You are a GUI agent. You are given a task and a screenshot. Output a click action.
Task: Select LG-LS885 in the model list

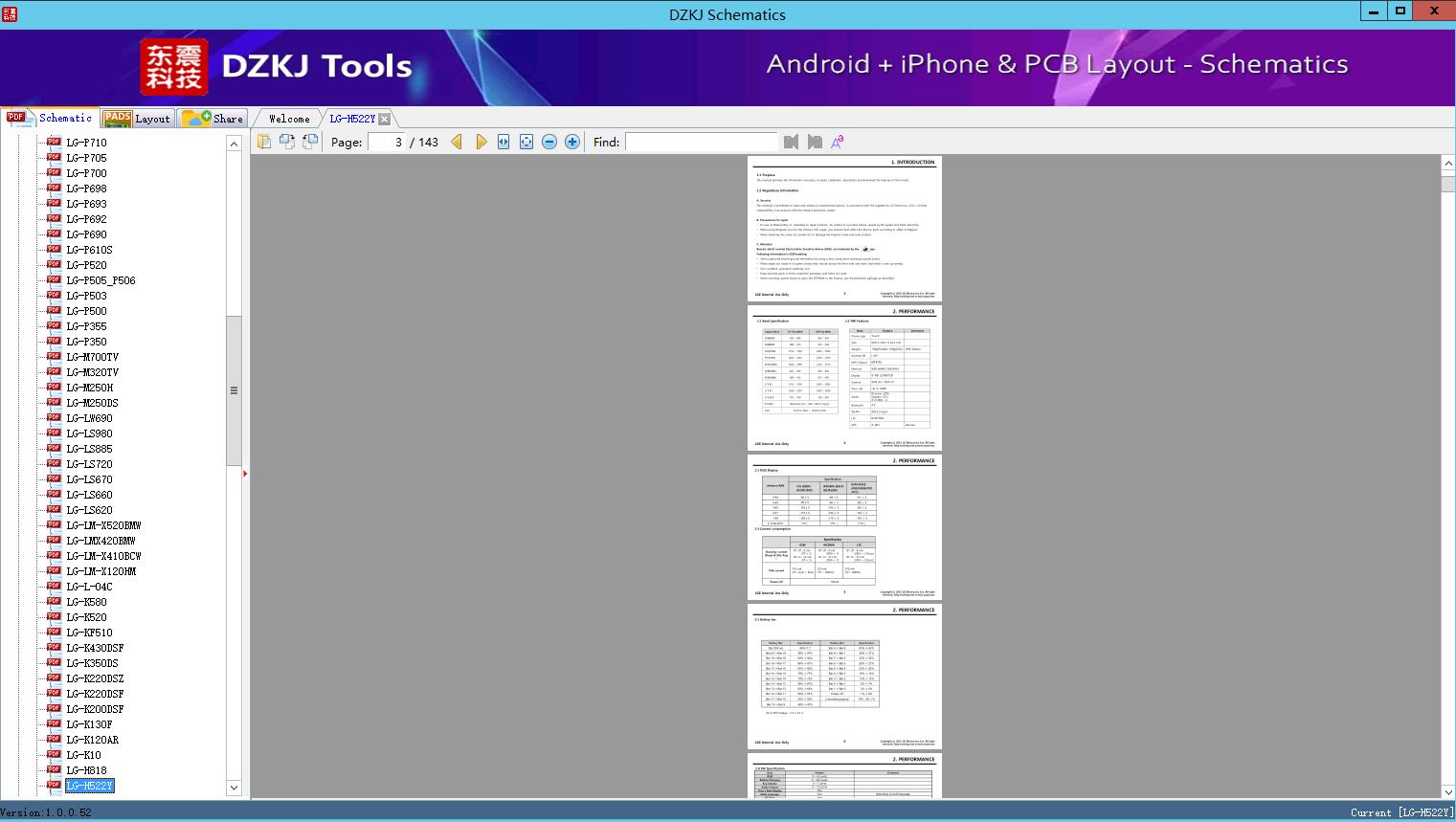coord(89,449)
